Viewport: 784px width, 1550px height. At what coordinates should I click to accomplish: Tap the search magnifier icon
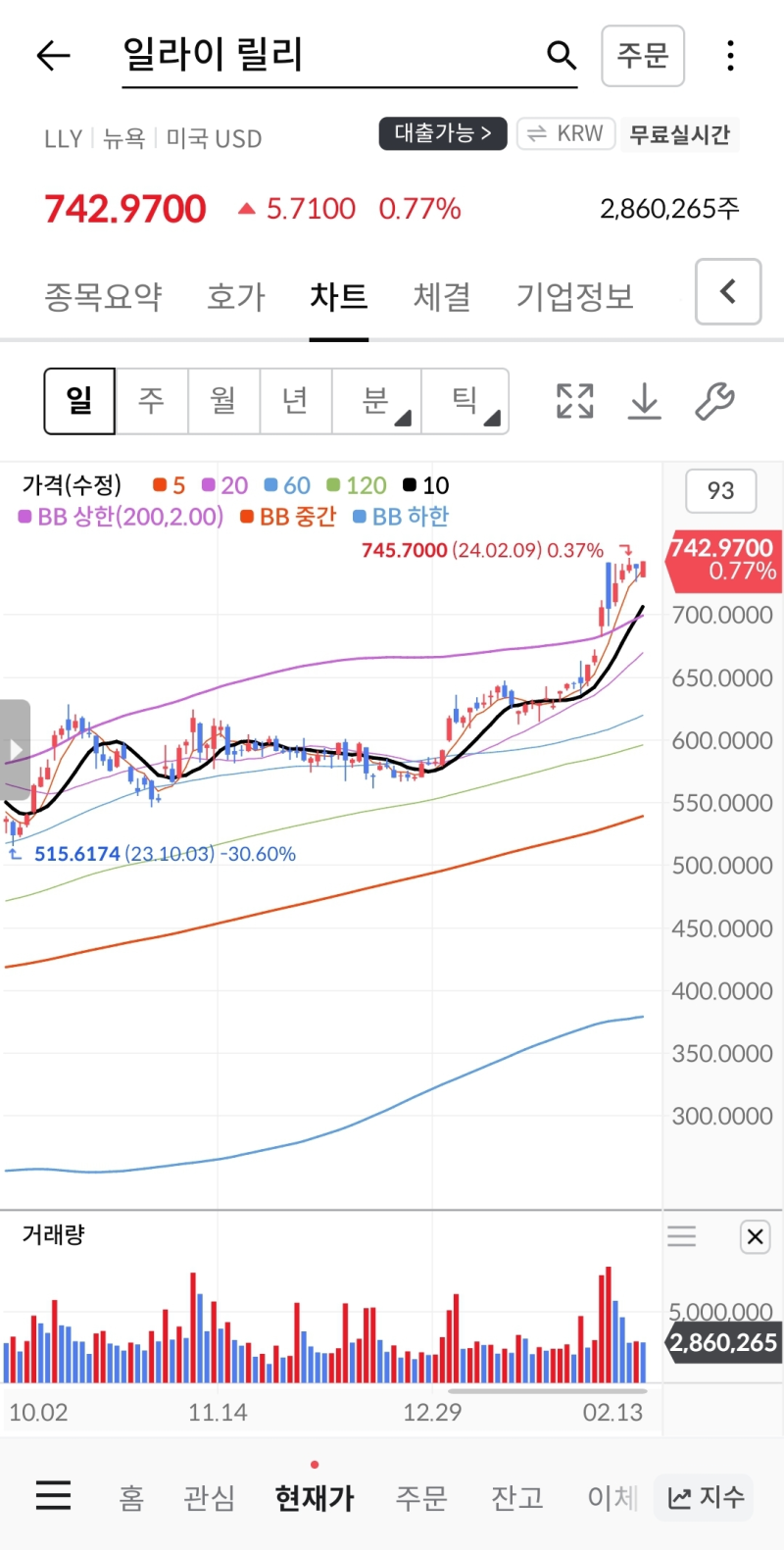[562, 56]
